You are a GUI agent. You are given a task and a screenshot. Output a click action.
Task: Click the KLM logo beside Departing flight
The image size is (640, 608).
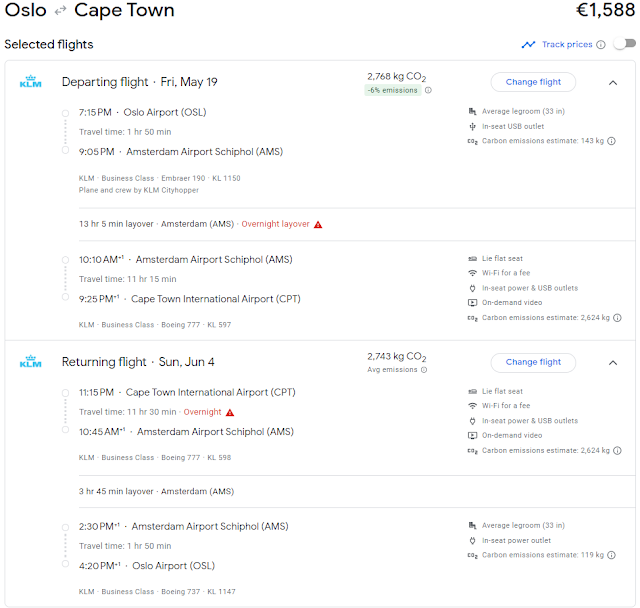pyautogui.click(x=31, y=81)
